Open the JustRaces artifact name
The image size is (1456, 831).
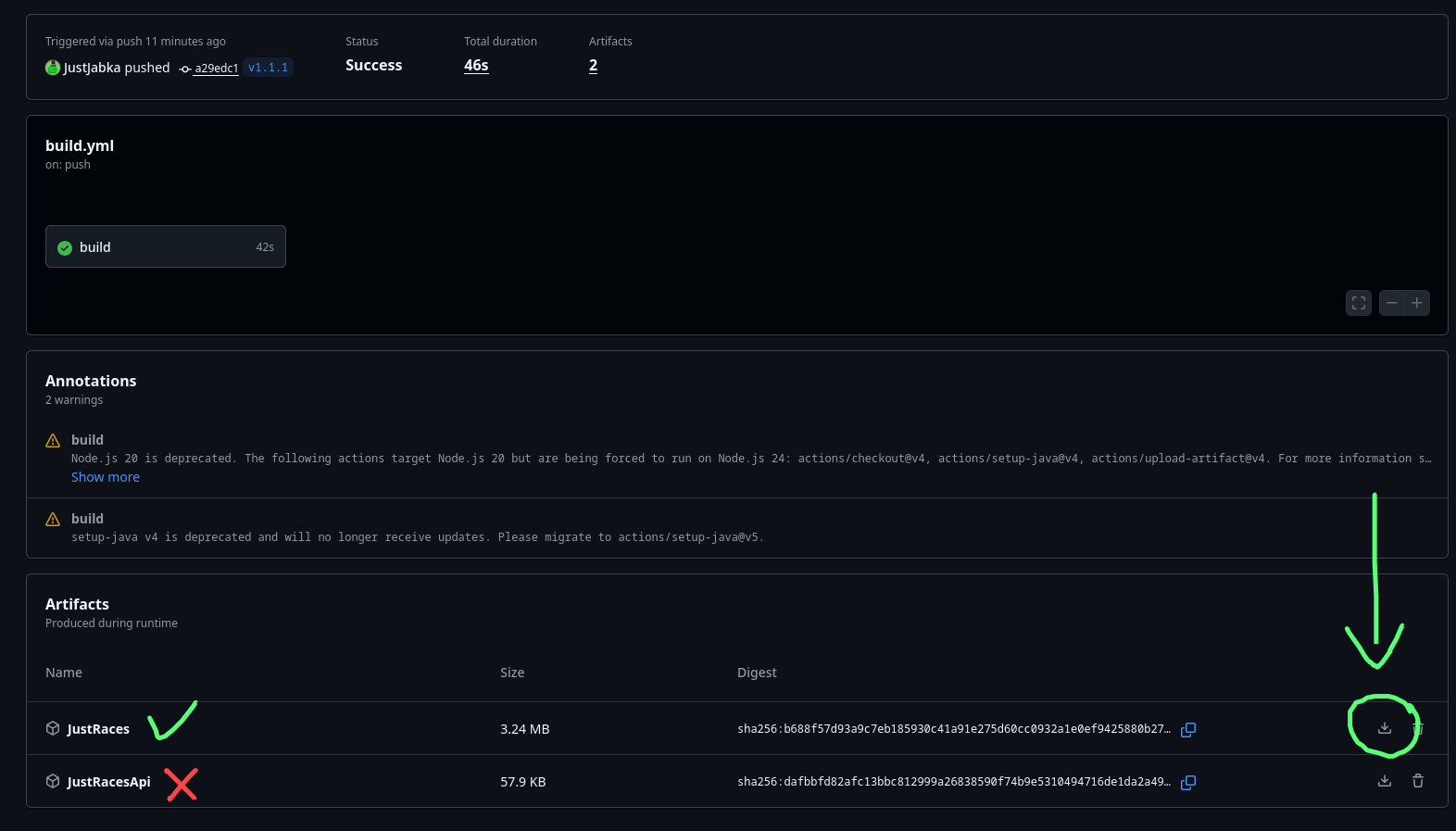(x=98, y=729)
